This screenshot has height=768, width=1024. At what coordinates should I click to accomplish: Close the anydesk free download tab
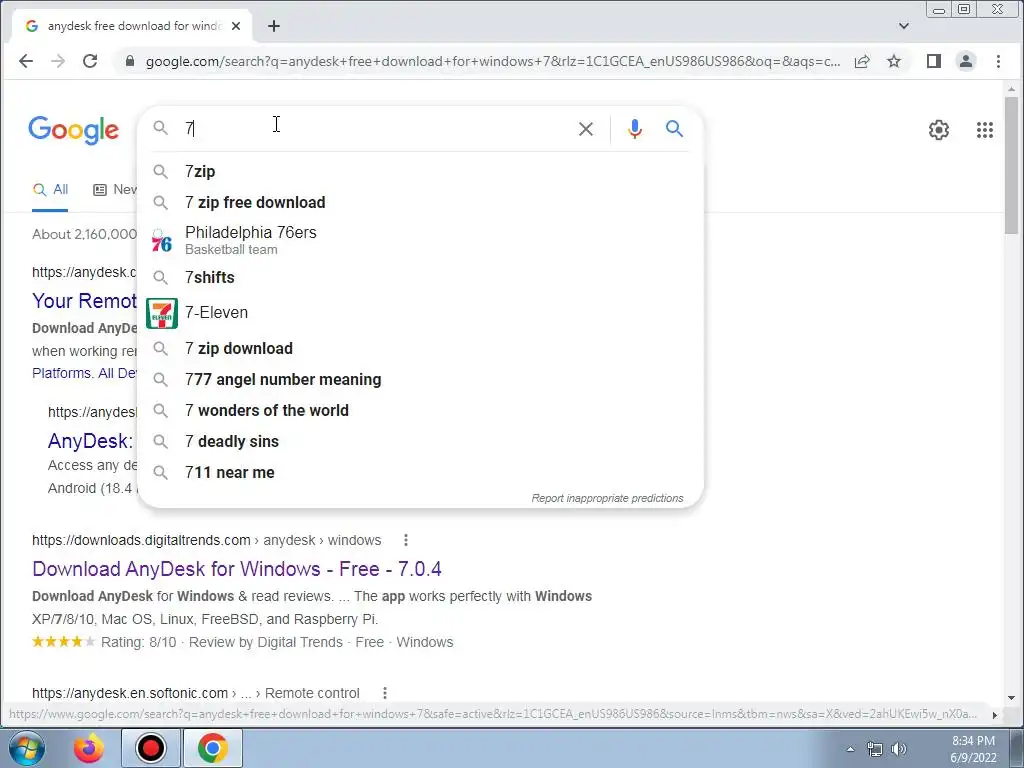[236, 26]
